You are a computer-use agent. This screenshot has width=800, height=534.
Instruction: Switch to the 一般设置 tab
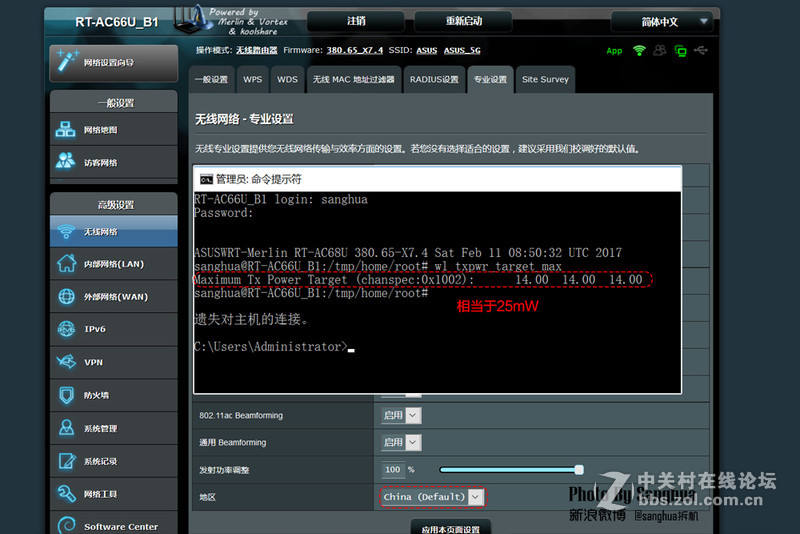[211, 80]
